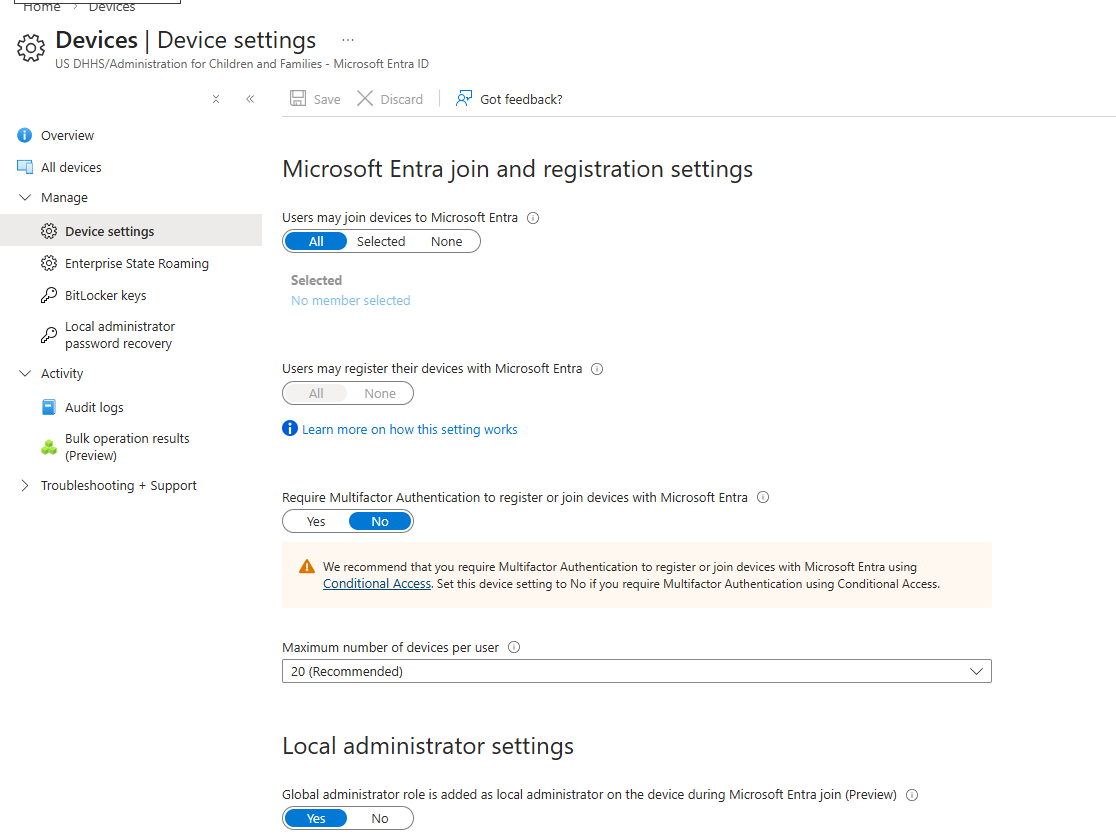Click the Discard X icon
Screen dimensions: 1116x836
tap(365, 98)
